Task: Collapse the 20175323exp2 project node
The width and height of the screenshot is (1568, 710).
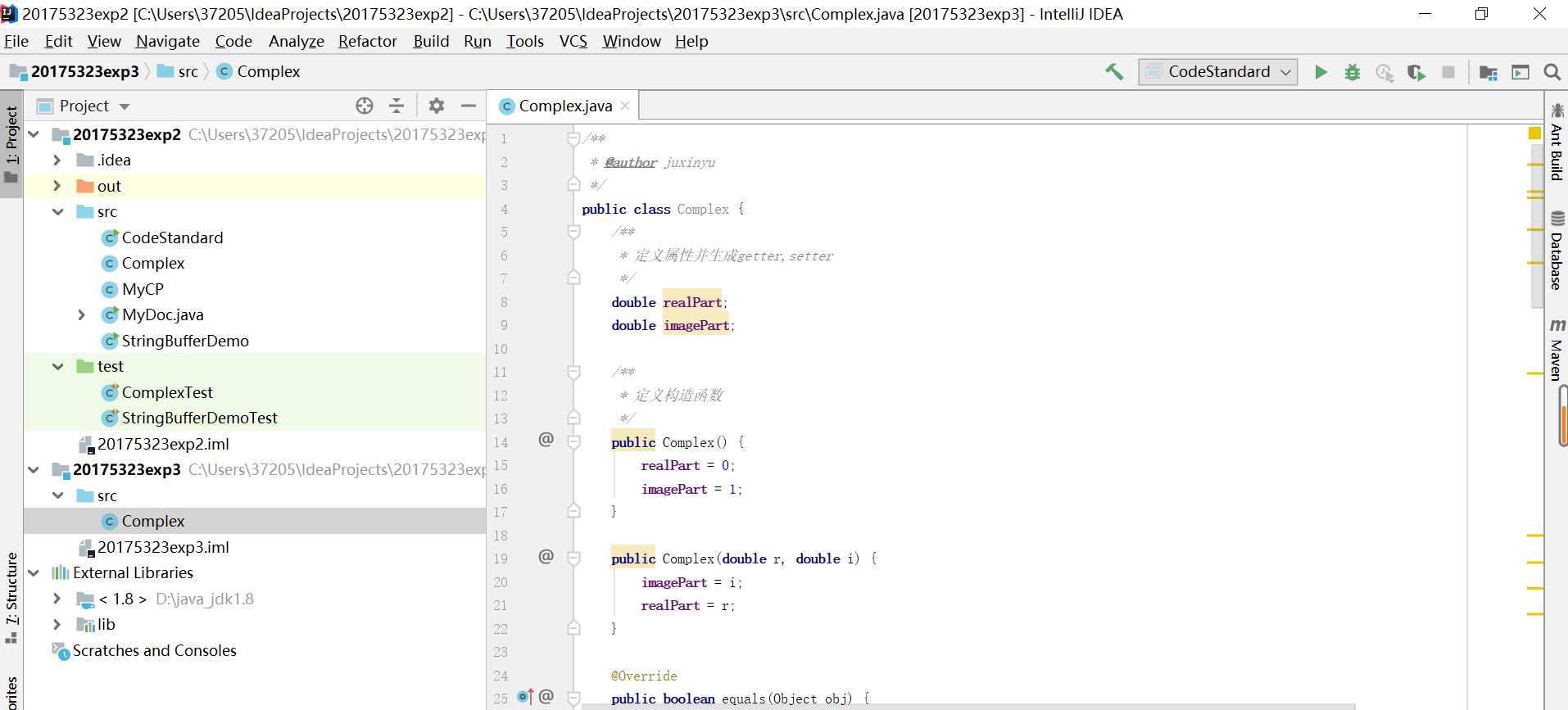Action: point(34,133)
